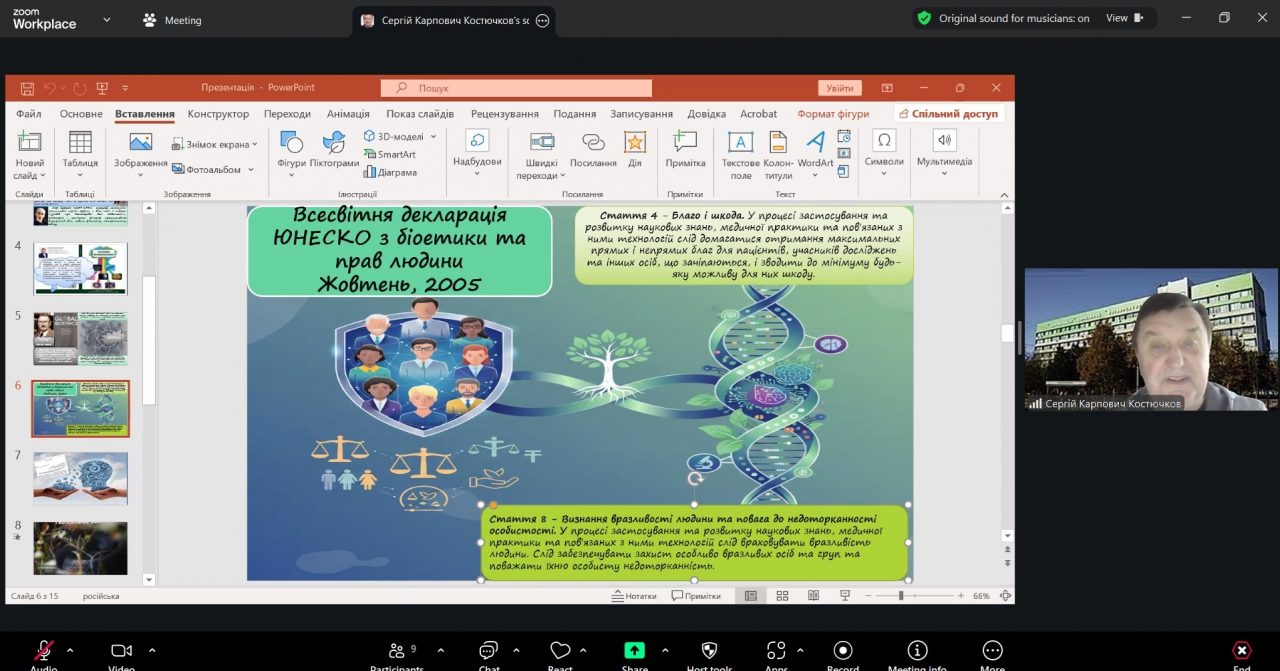Select slide 7 thumbnail in slide panel

(80, 478)
